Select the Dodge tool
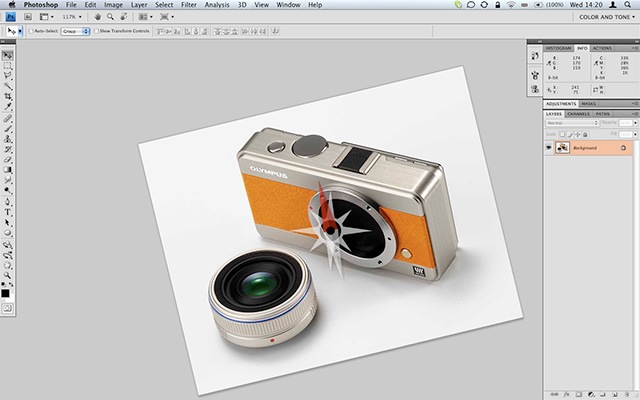The height and width of the screenshot is (400, 640). point(8,190)
